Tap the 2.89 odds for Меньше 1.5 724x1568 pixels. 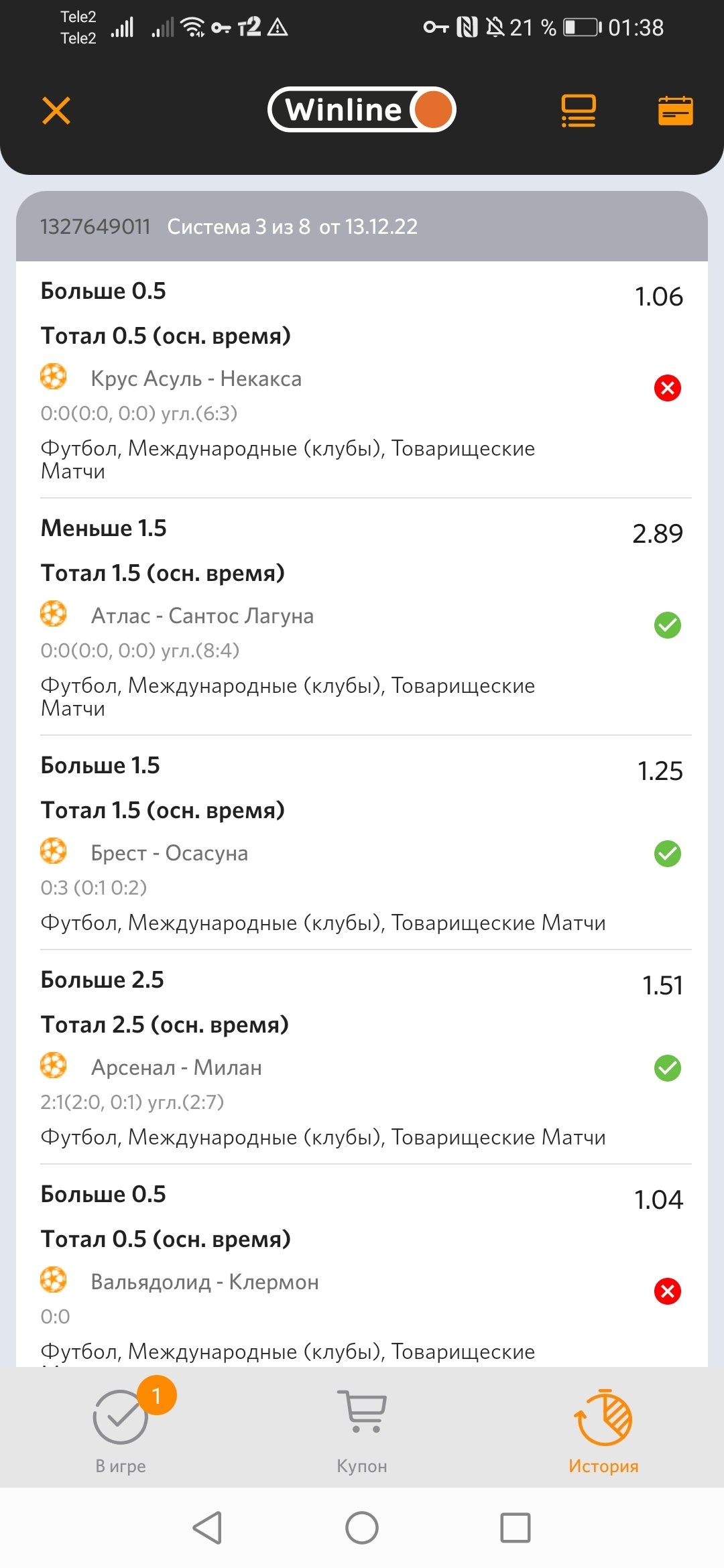pos(658,534)
